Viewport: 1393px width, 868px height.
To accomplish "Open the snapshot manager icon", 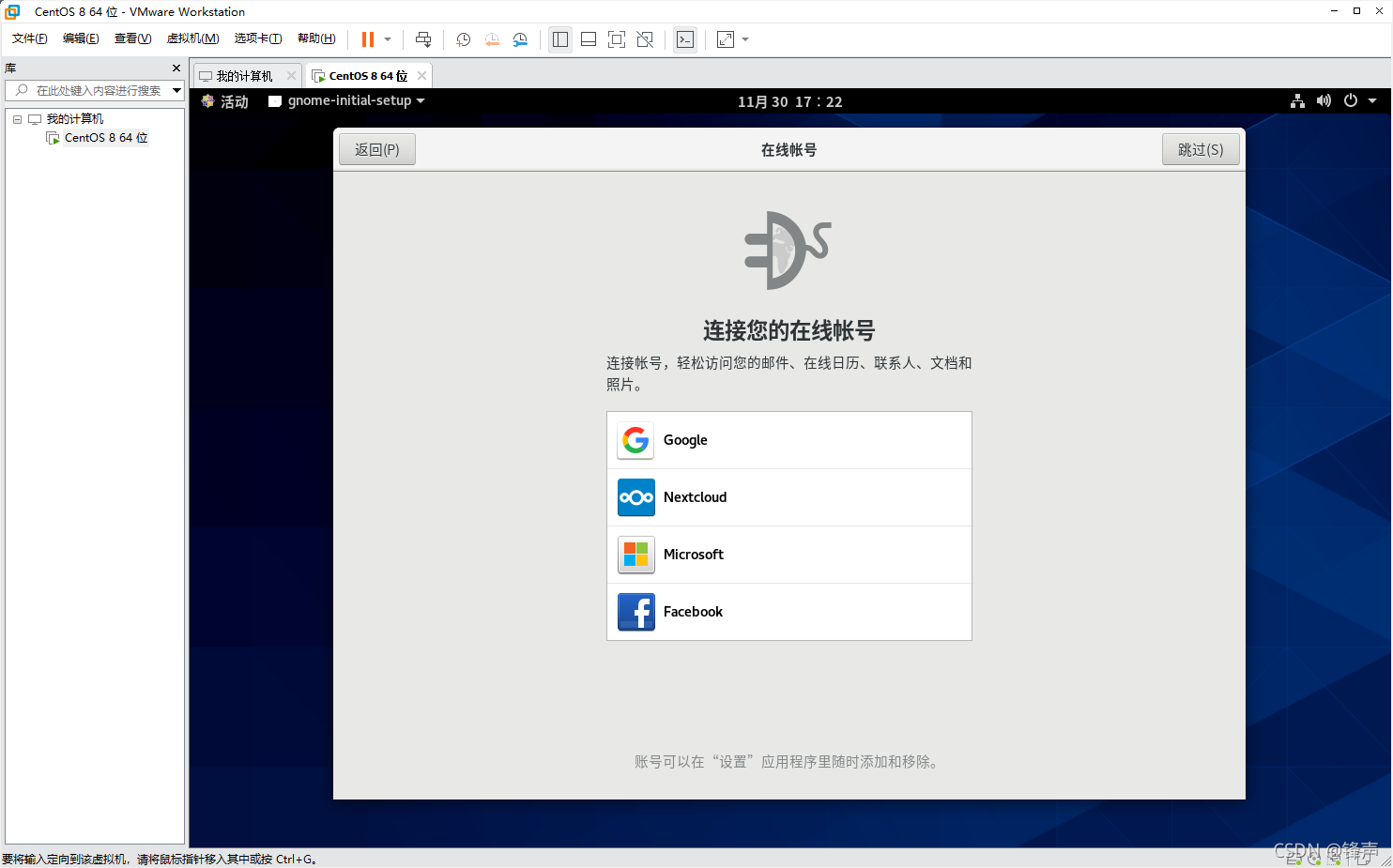I will point(520,39).
